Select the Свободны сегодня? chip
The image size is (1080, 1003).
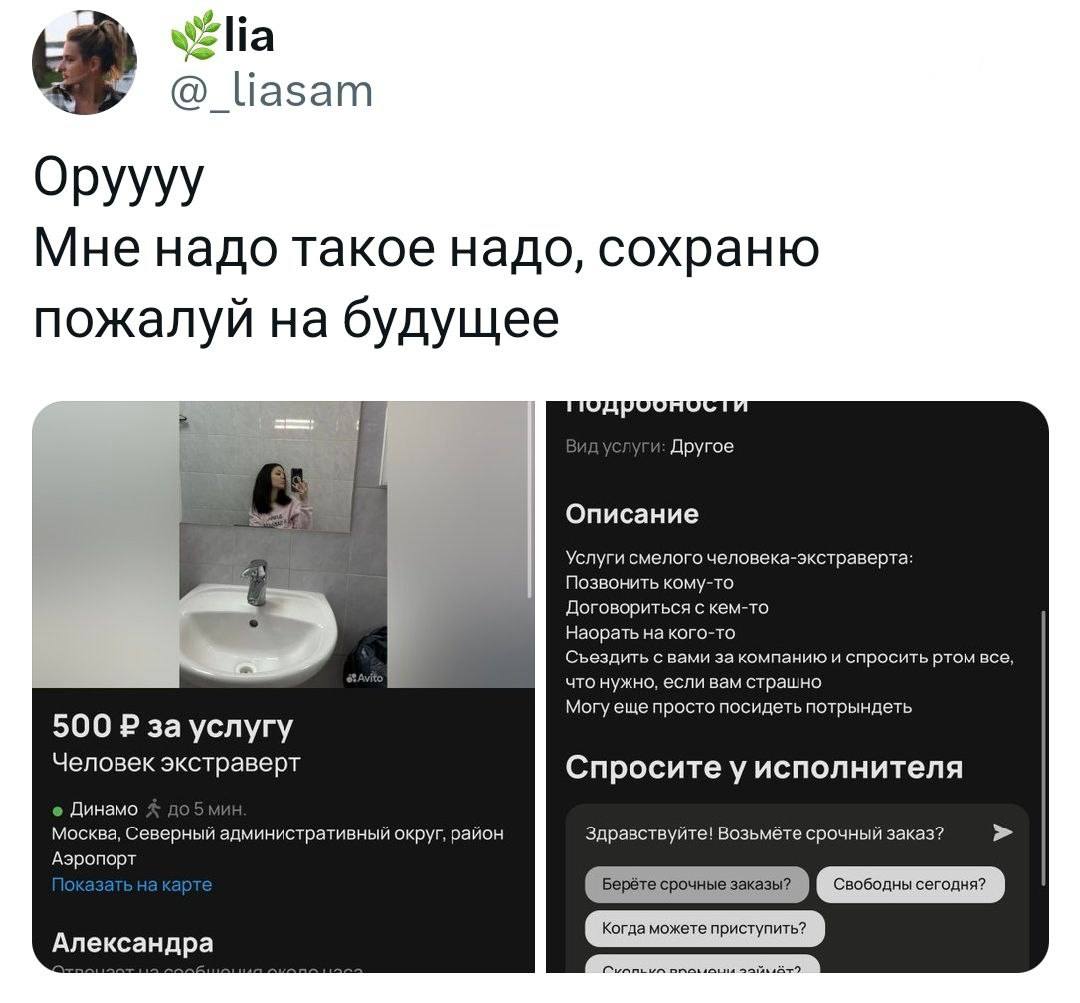point(910,885)
